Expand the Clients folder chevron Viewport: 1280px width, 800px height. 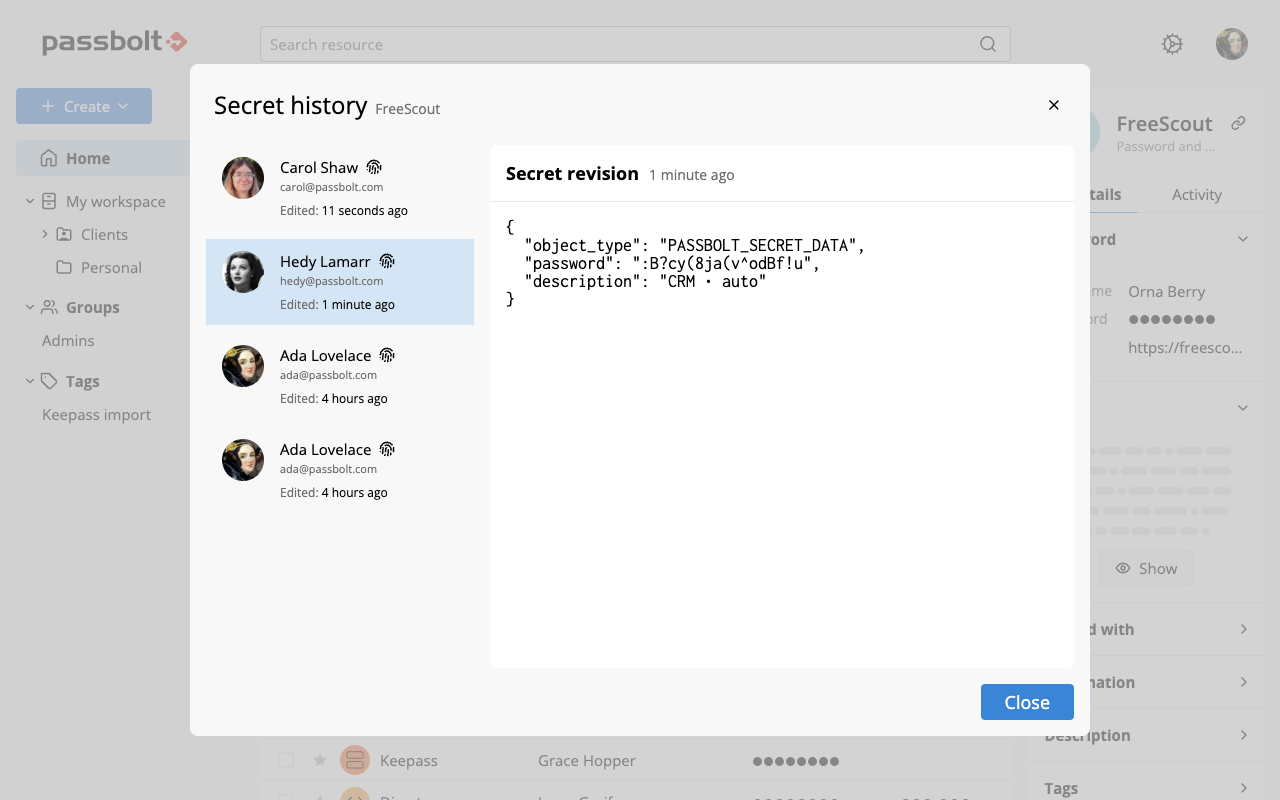pyautogui.click(x=45, y=234)
